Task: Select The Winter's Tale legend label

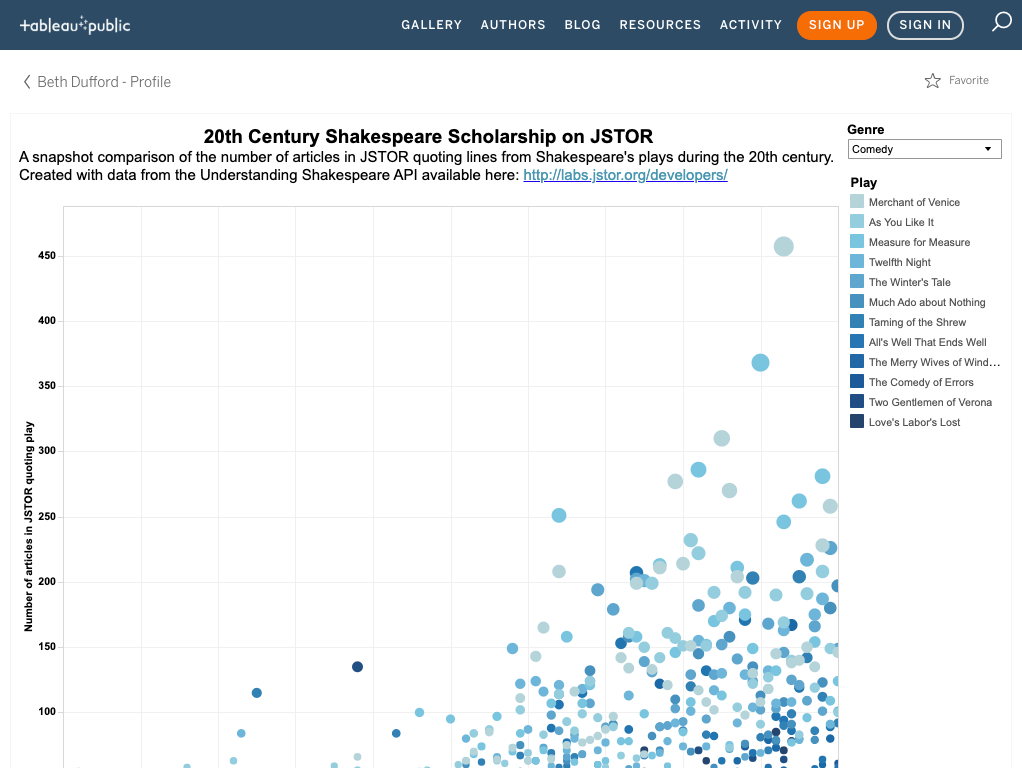Action: pos(909,282)
